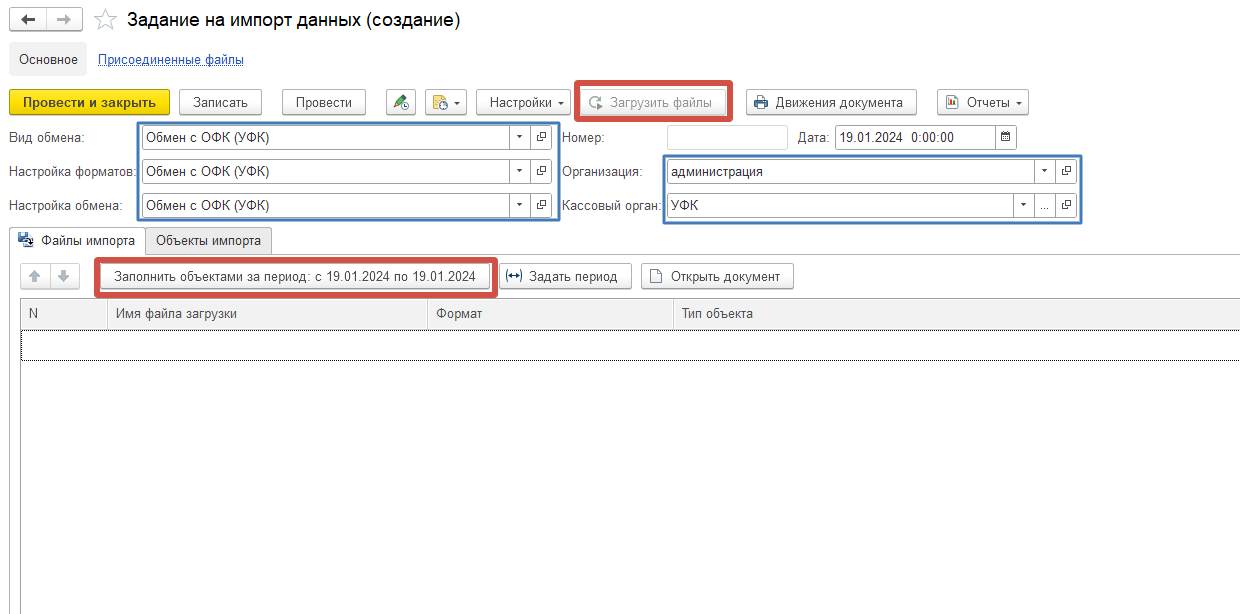The width and height of the screenshot is (1240, 614).
Task: Open Настройка обмена item with its open icon
Action: (x=542, y=206)
